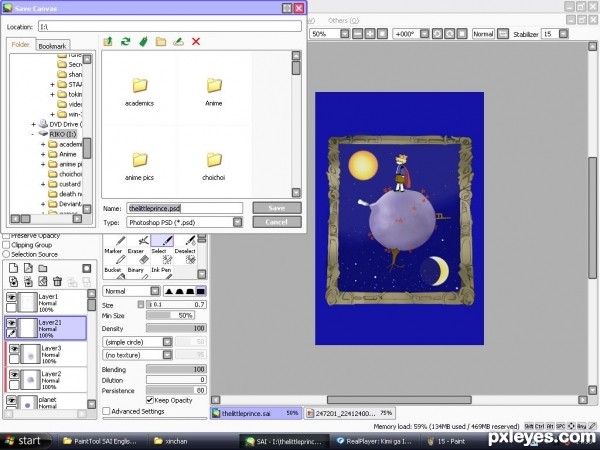Click the trash can delete layer icon
Screen dimensions: 600x450
(x=57, y=282)
